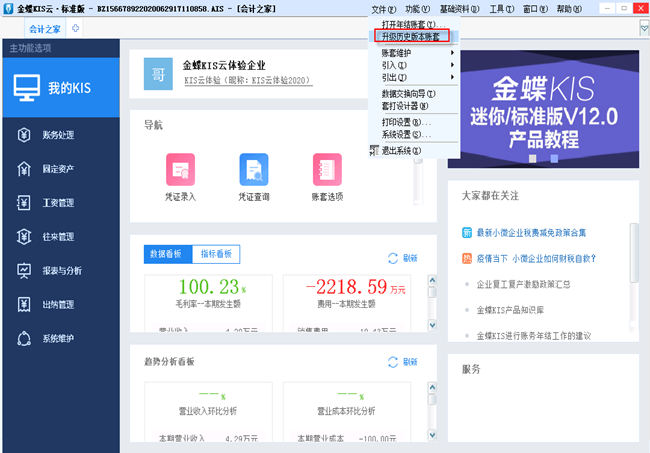This screenshot has height=453, width=650.
Task: Go to 工资管理 module
Action: 58,203
